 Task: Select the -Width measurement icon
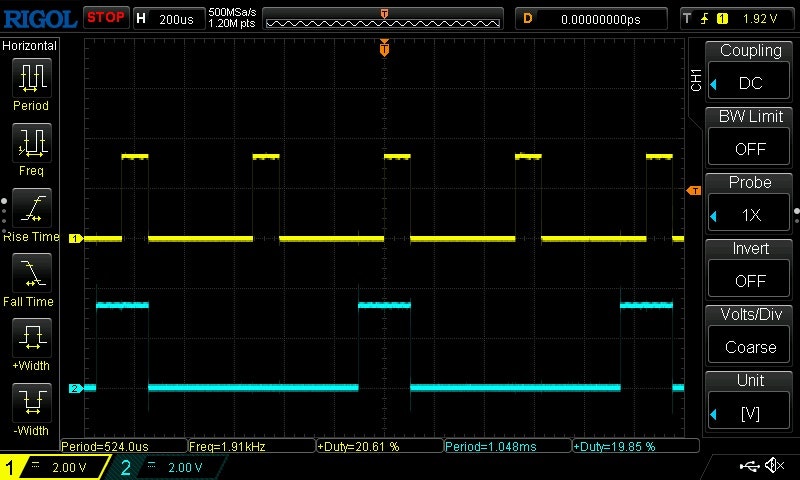point(32,402)
